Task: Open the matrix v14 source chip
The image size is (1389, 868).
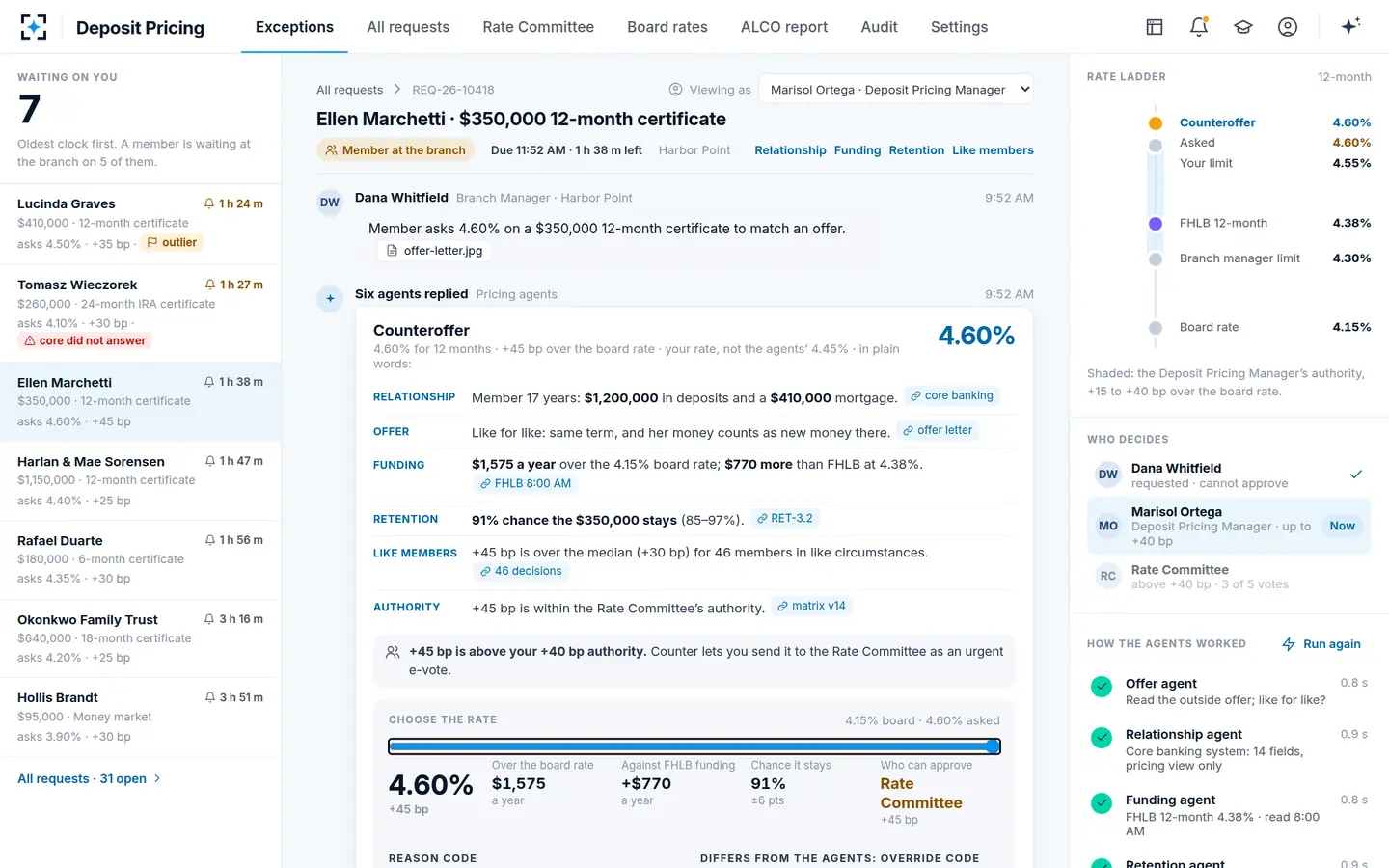Action: 810,607
